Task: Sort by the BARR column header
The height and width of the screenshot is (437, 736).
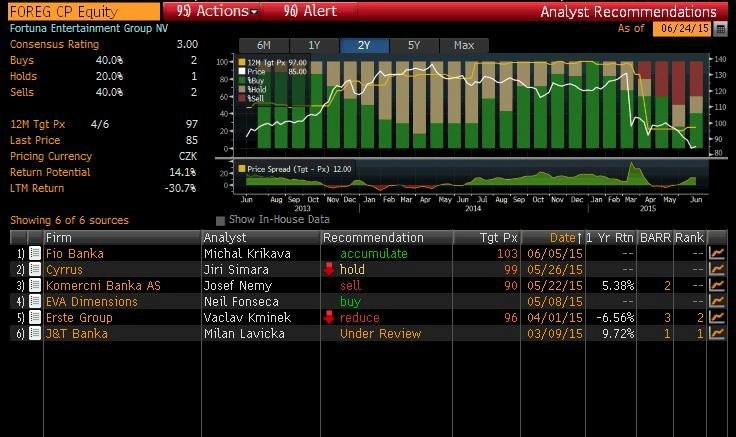Action: click(655, 238)
